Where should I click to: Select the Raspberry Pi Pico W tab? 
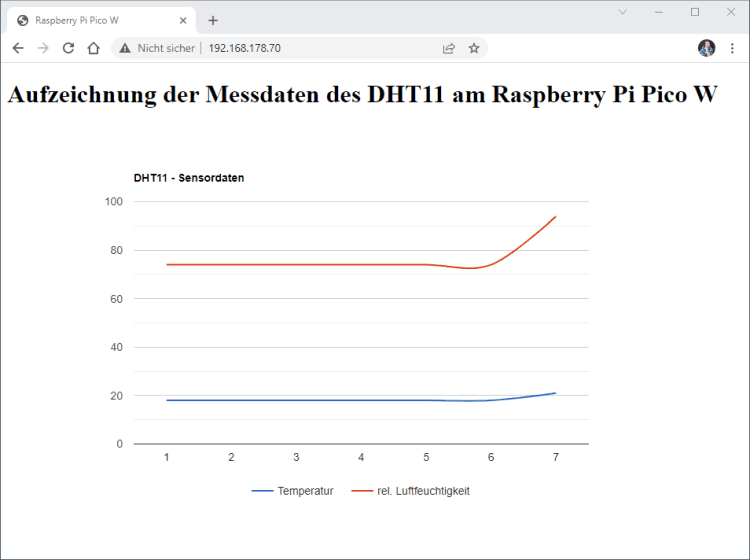(101, 21)
